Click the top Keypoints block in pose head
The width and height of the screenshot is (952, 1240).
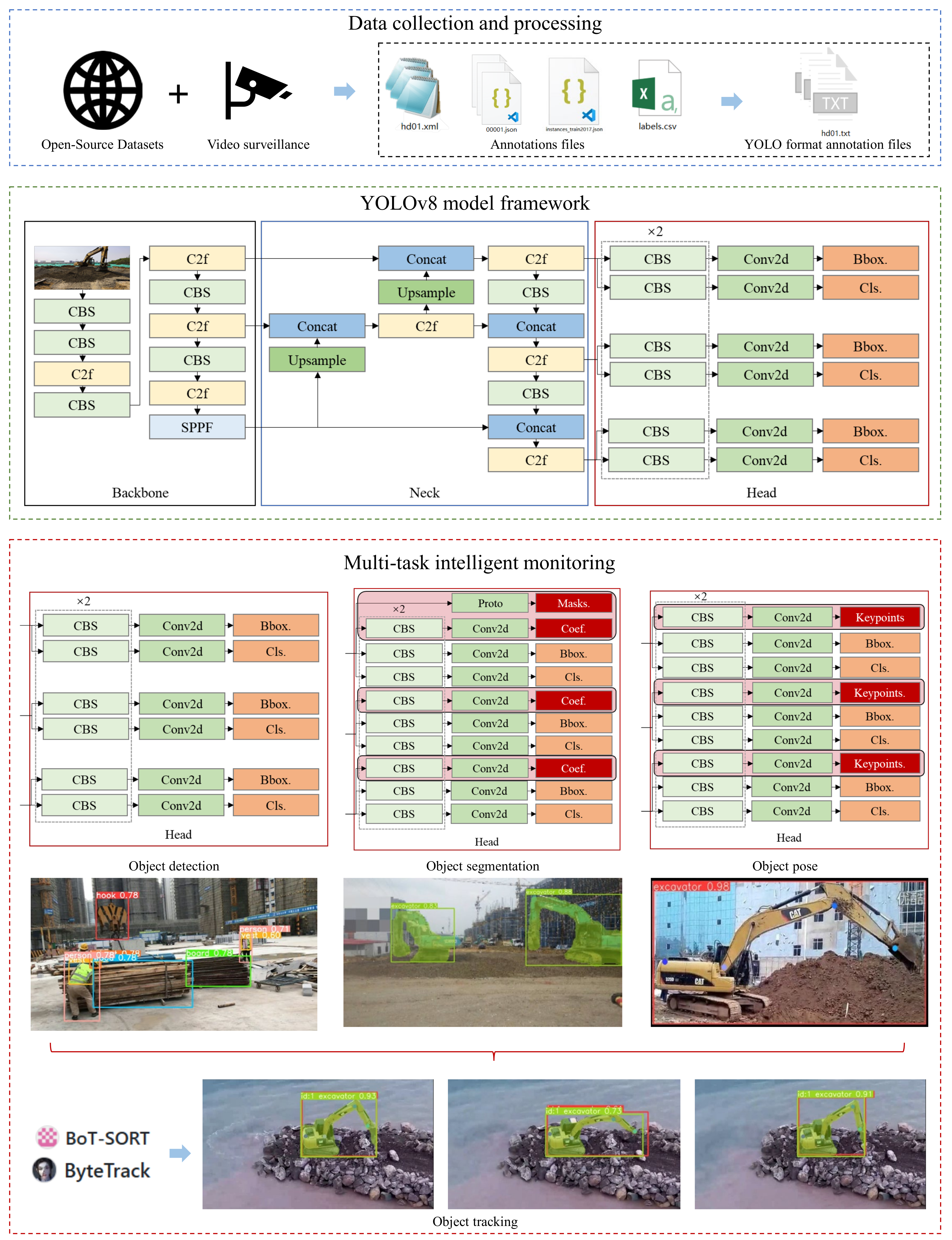(879, 617)
